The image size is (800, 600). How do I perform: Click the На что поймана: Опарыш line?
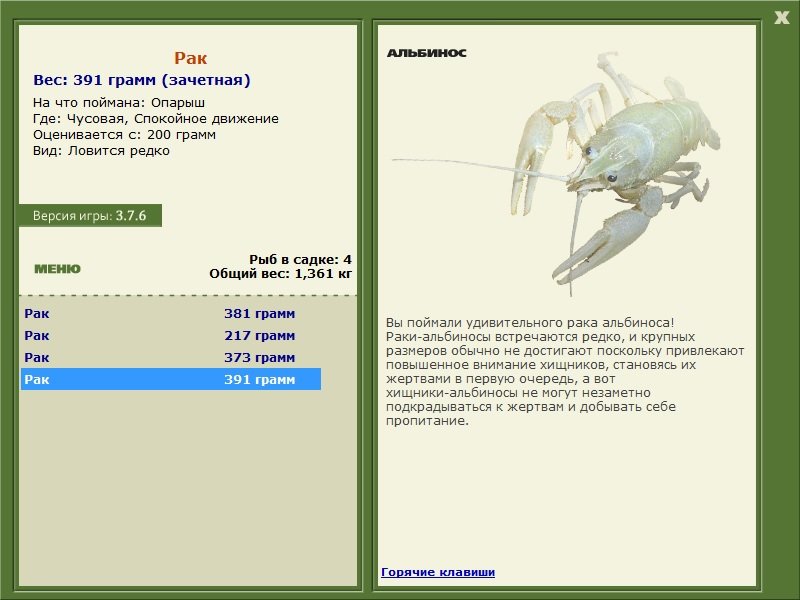pyautogui.click(x=118, y=102)
